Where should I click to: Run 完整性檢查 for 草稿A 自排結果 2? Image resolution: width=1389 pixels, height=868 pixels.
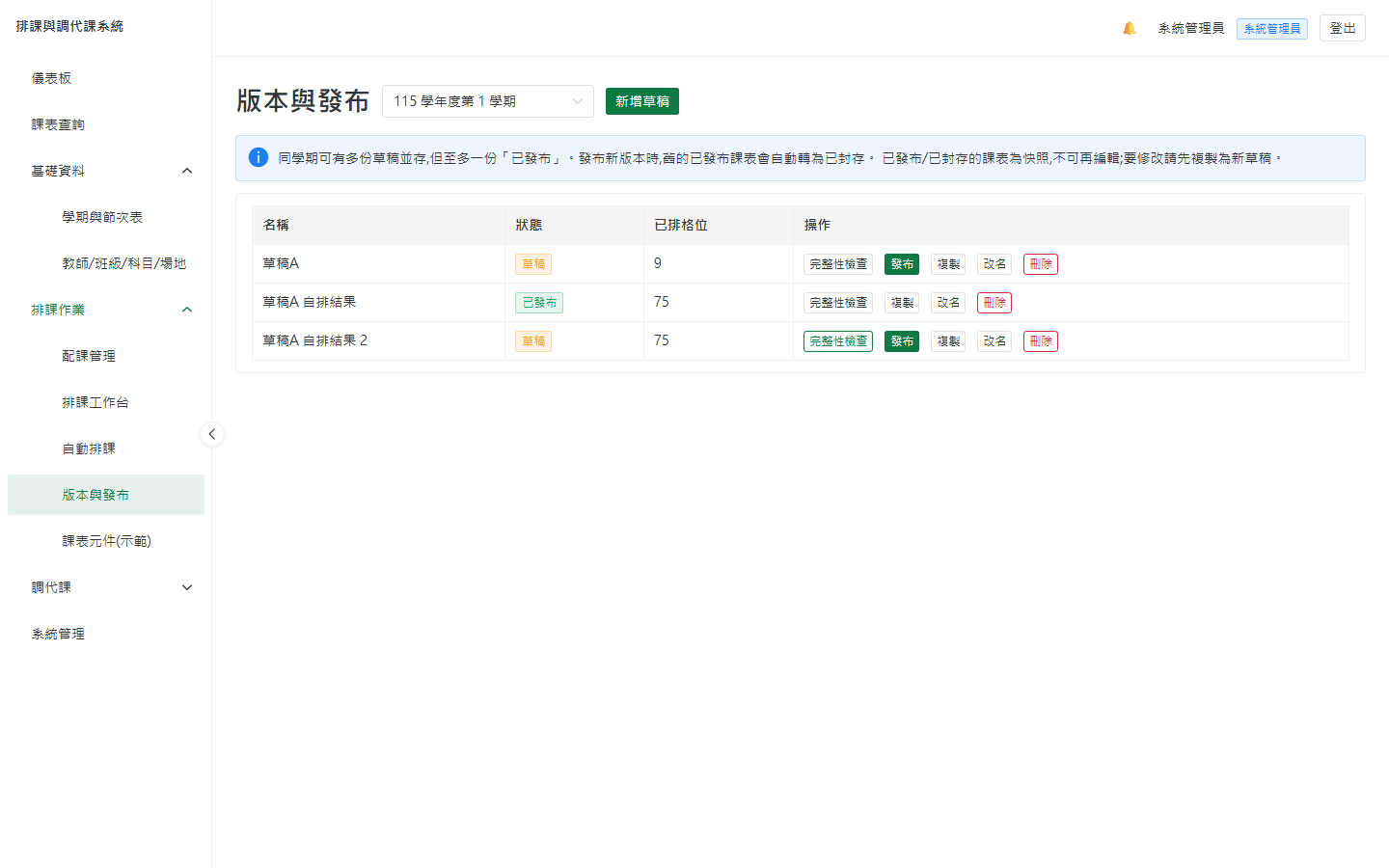point(838,341)
